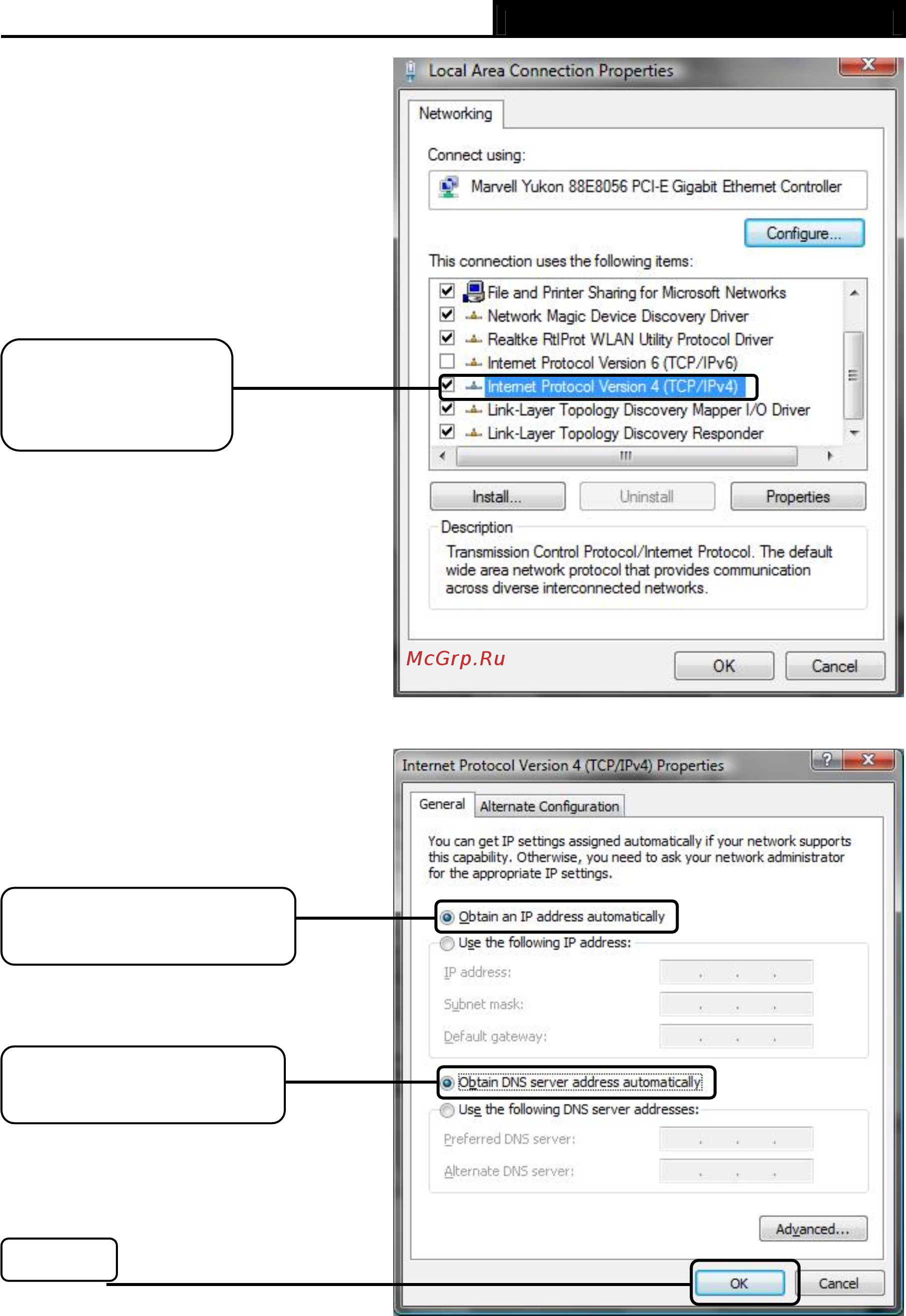Uncheck Link-Layer Topology Discovery Mapper I/O Driver
This screenshot has height=1316, width=906.
tap(447, 409)
